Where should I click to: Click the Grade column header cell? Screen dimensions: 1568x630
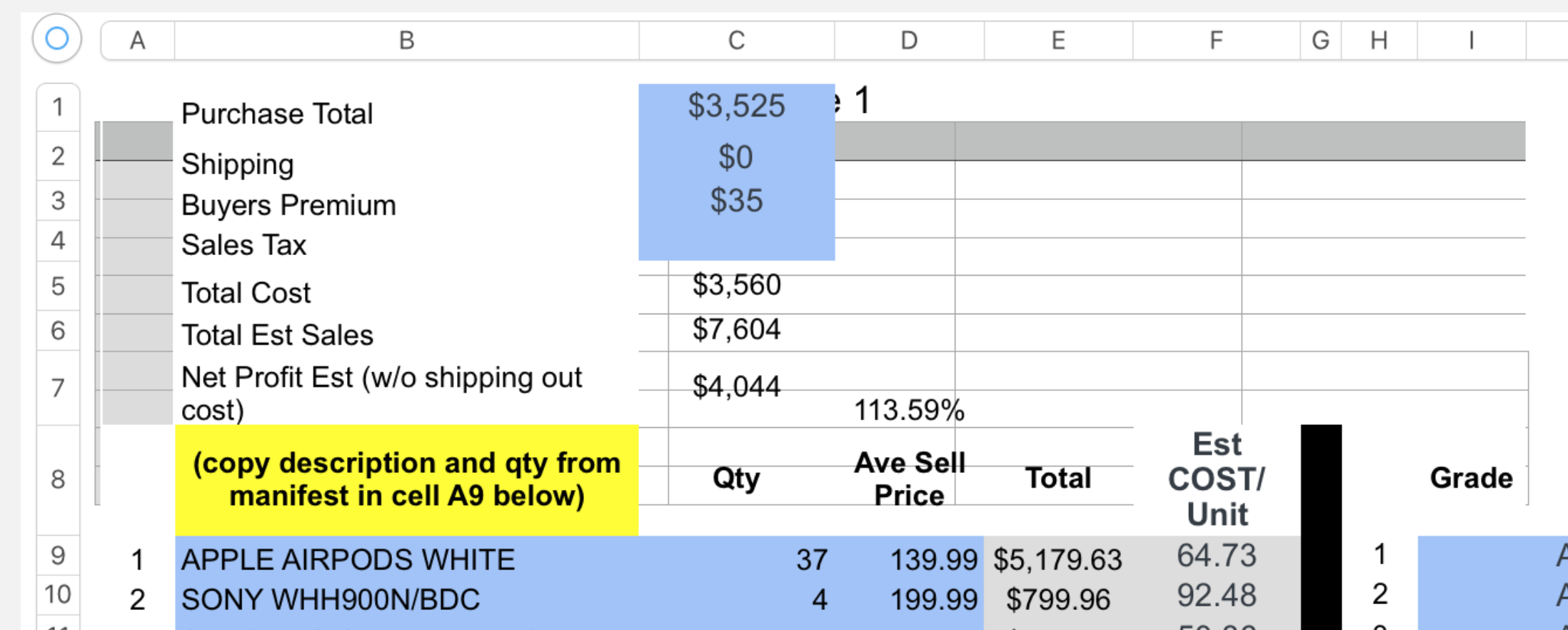click(x=1471, y=479)
